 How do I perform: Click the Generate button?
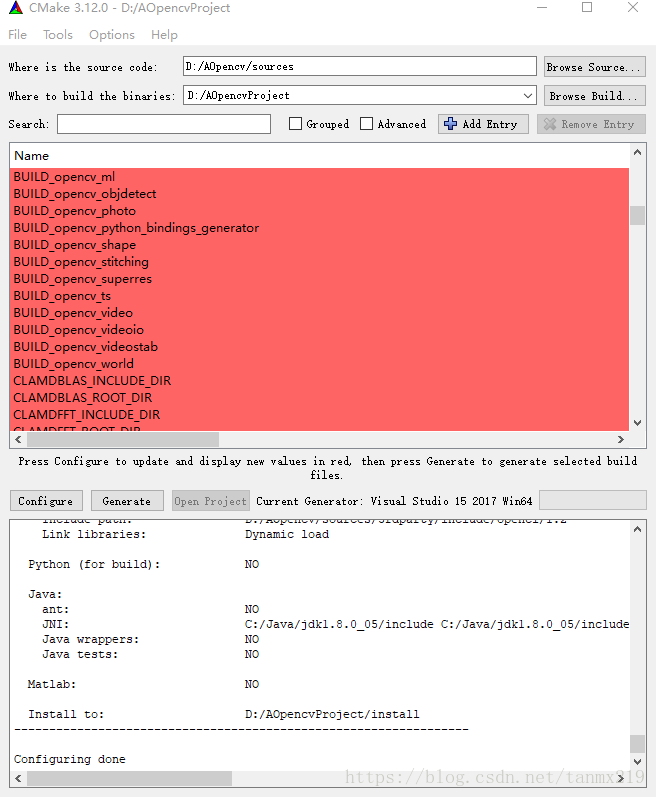(127, 501)
